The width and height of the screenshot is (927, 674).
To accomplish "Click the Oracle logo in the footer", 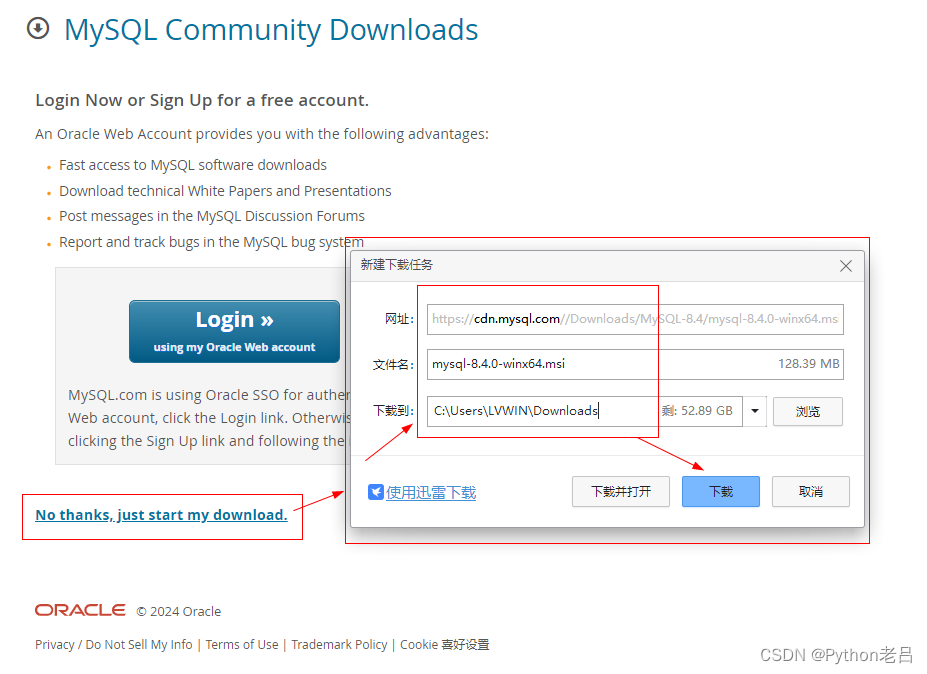I will click(x=80, y=610).
